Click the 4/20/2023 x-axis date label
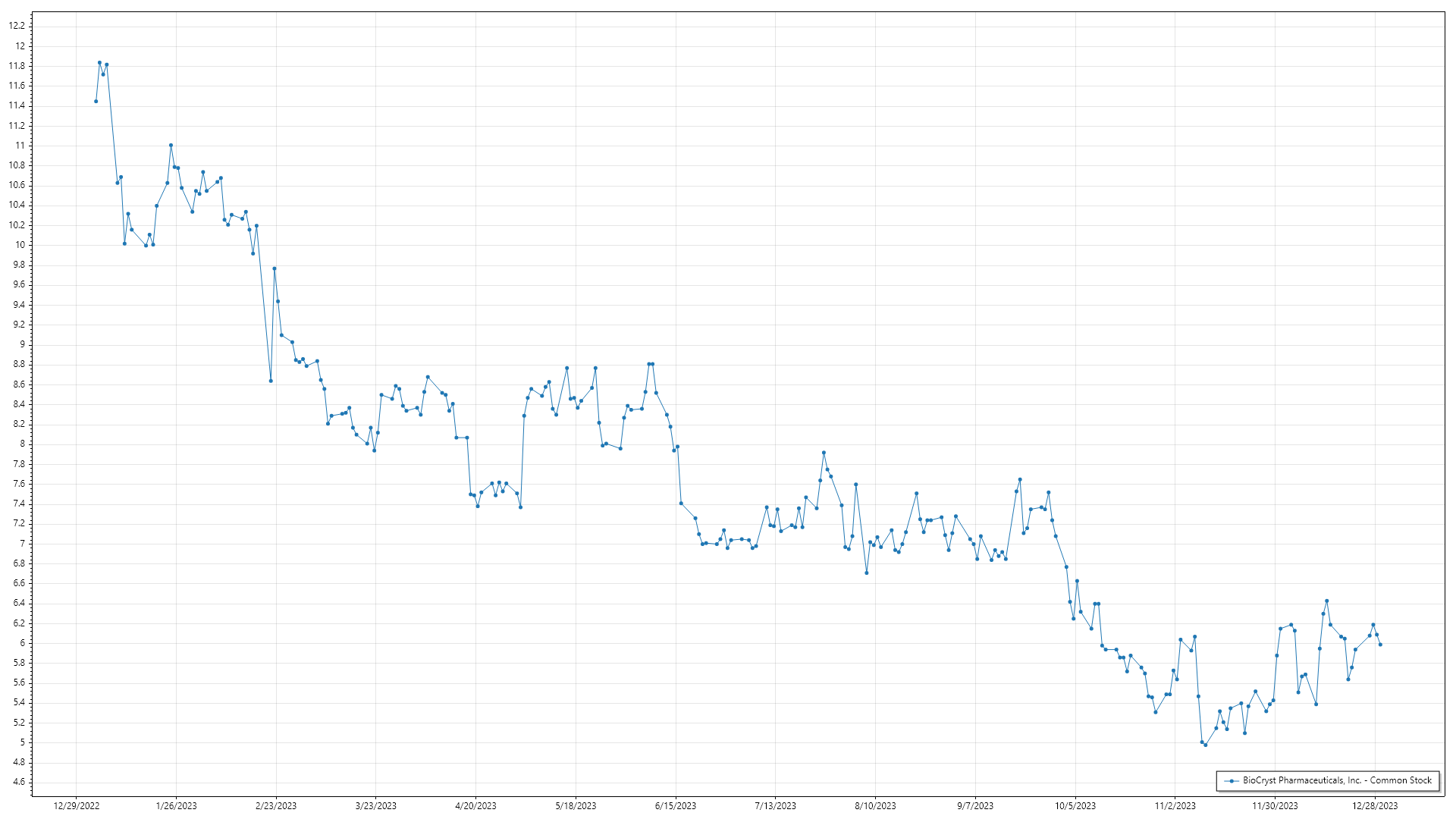This screenshot has height=819, width=1456. 475,806
